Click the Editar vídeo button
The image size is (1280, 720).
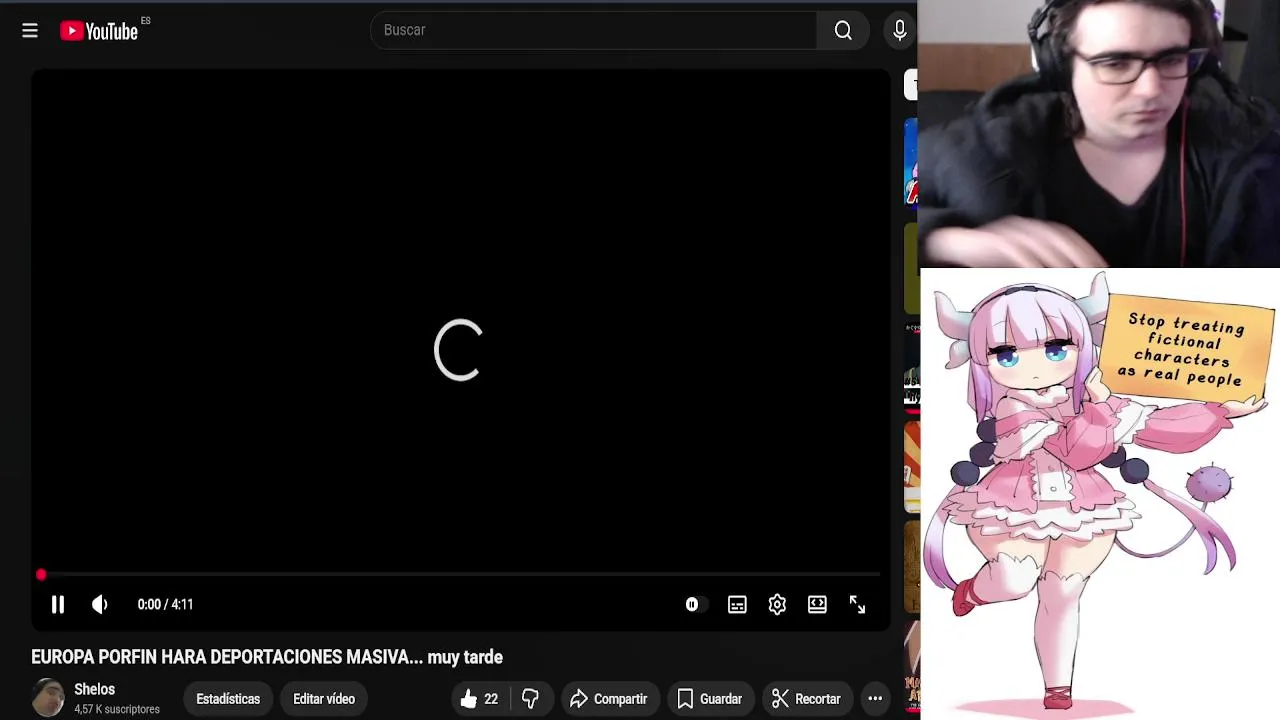tap(324, 699)
